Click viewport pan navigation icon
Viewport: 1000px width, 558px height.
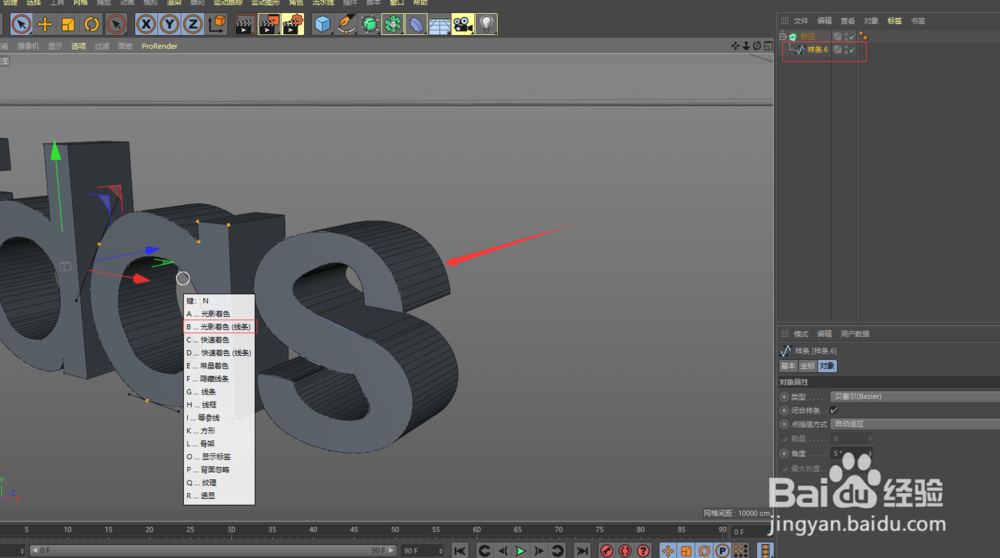coord(735,46)
